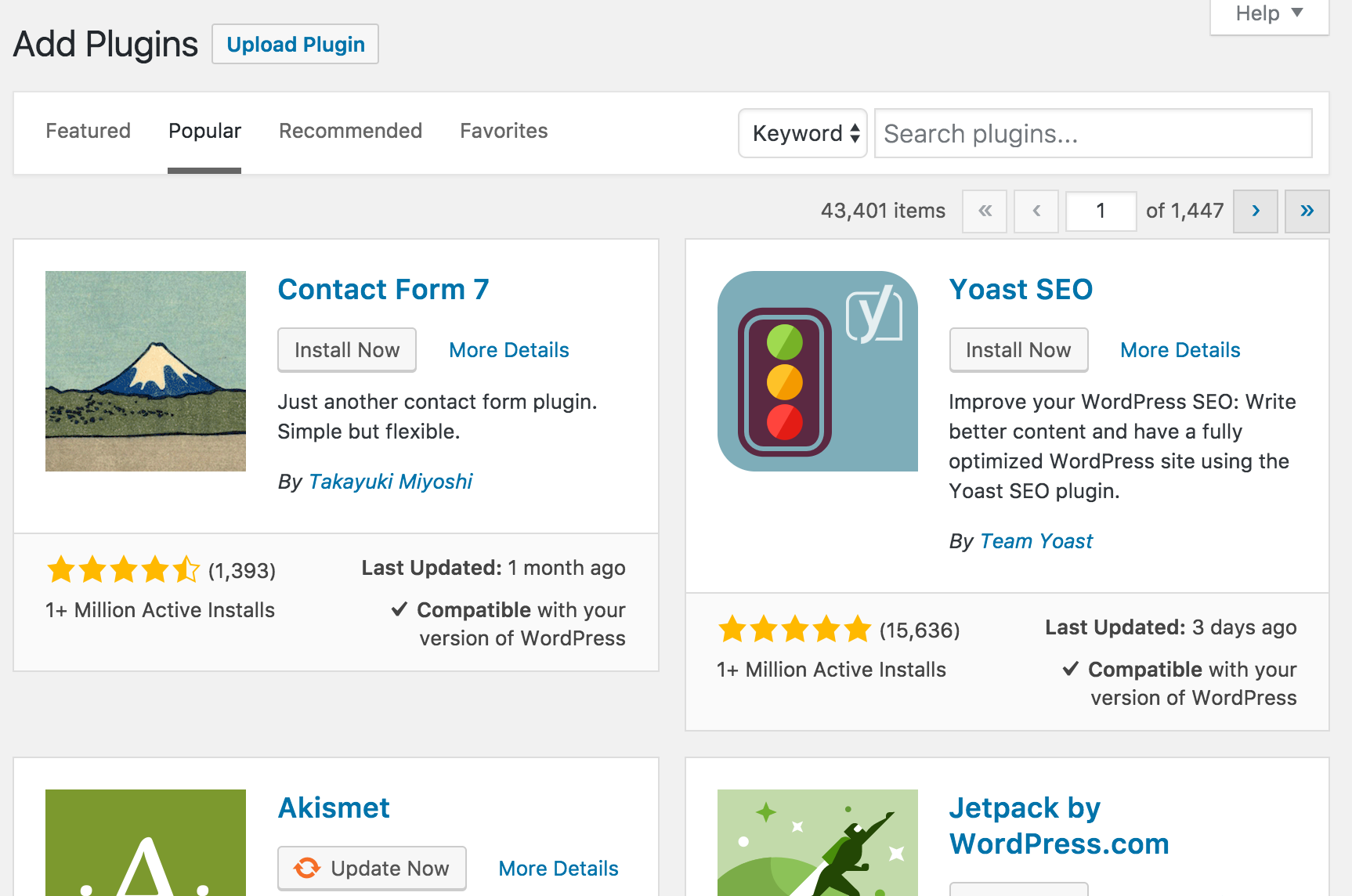Click the Akismet plugin icon
1352x896 pixels.
(x=146, y=843)
